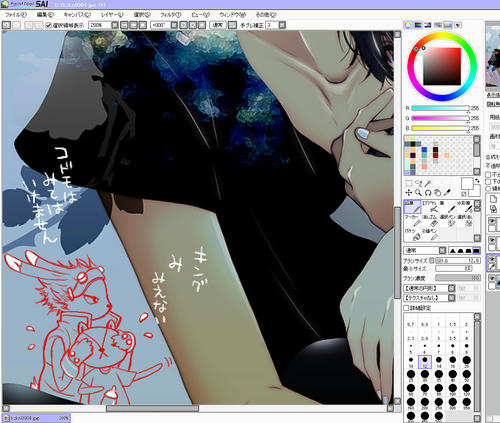The image size is (500, 423).
Task: Select the Watercolor (水彩筆) brush tool
Action: [x=465, y=207]
